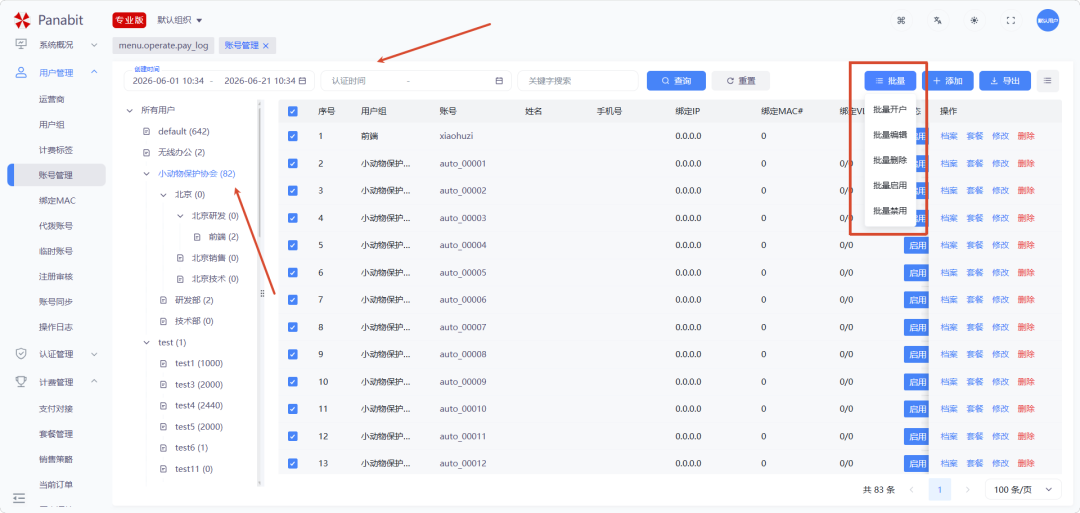Toggle checkbox for auto_00005 row
The height and width of the screenshot is (513, 1080).
tap(293, 272)
